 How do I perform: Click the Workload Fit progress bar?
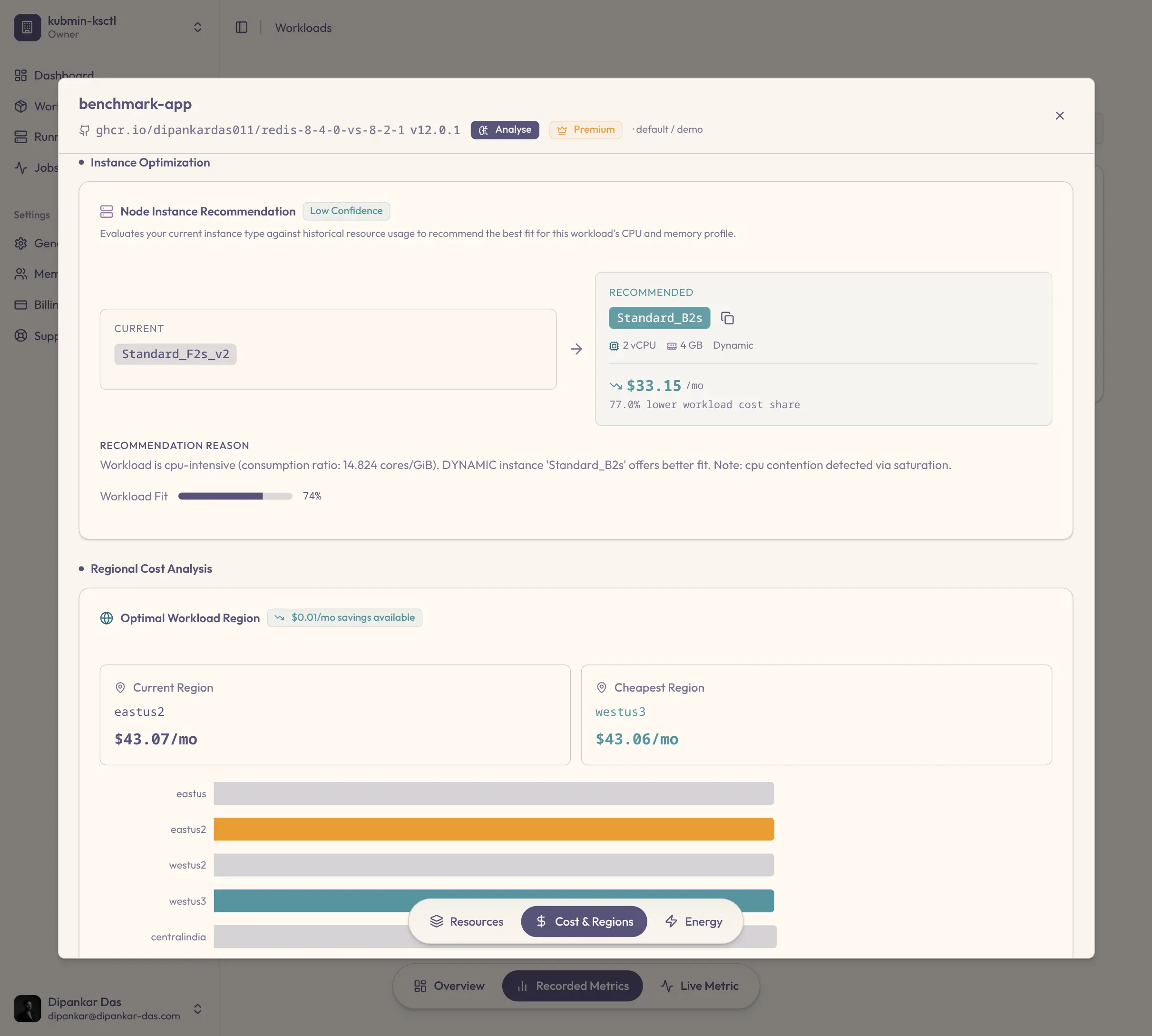[x=235, y=497]
